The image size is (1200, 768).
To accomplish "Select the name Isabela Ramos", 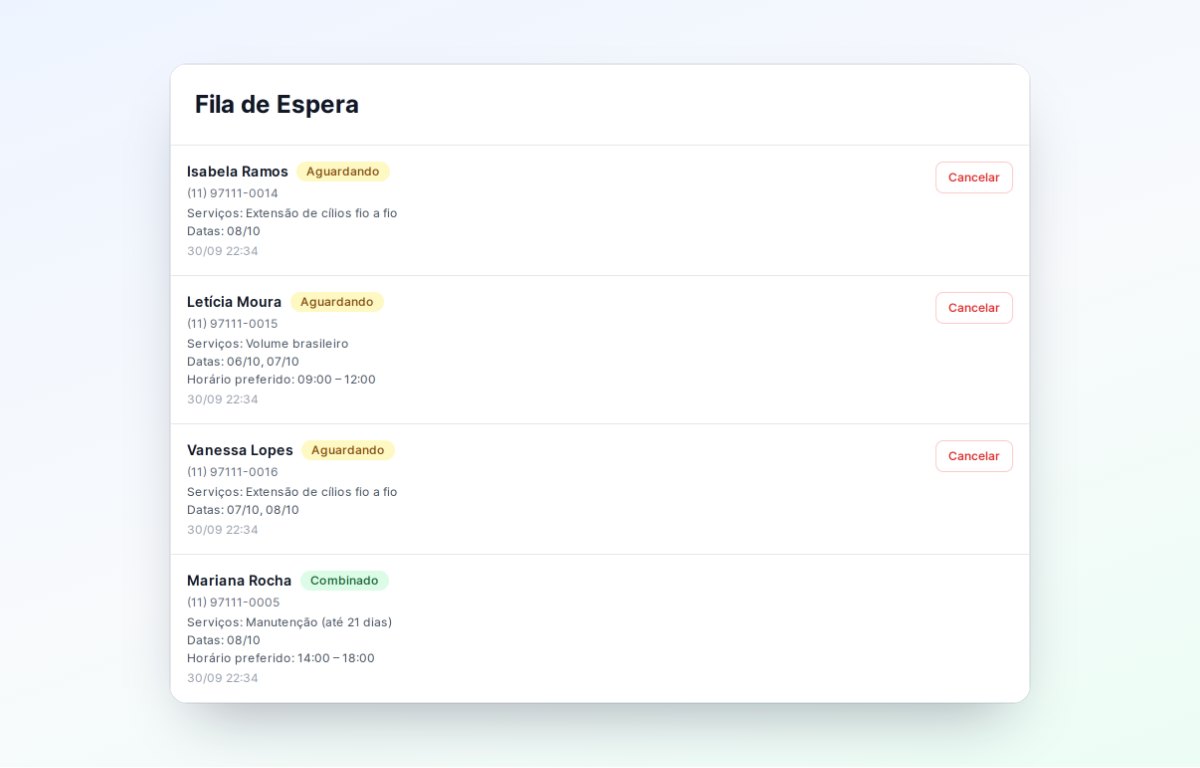I will click(237, 171).
